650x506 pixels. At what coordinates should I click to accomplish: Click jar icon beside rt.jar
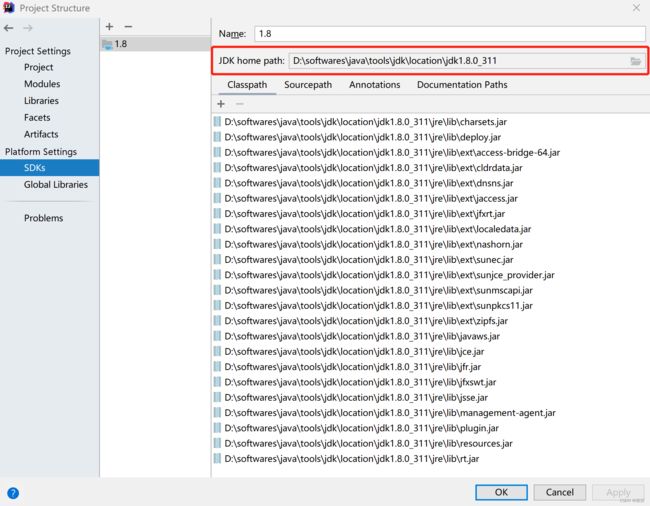(x=217, y=458)
